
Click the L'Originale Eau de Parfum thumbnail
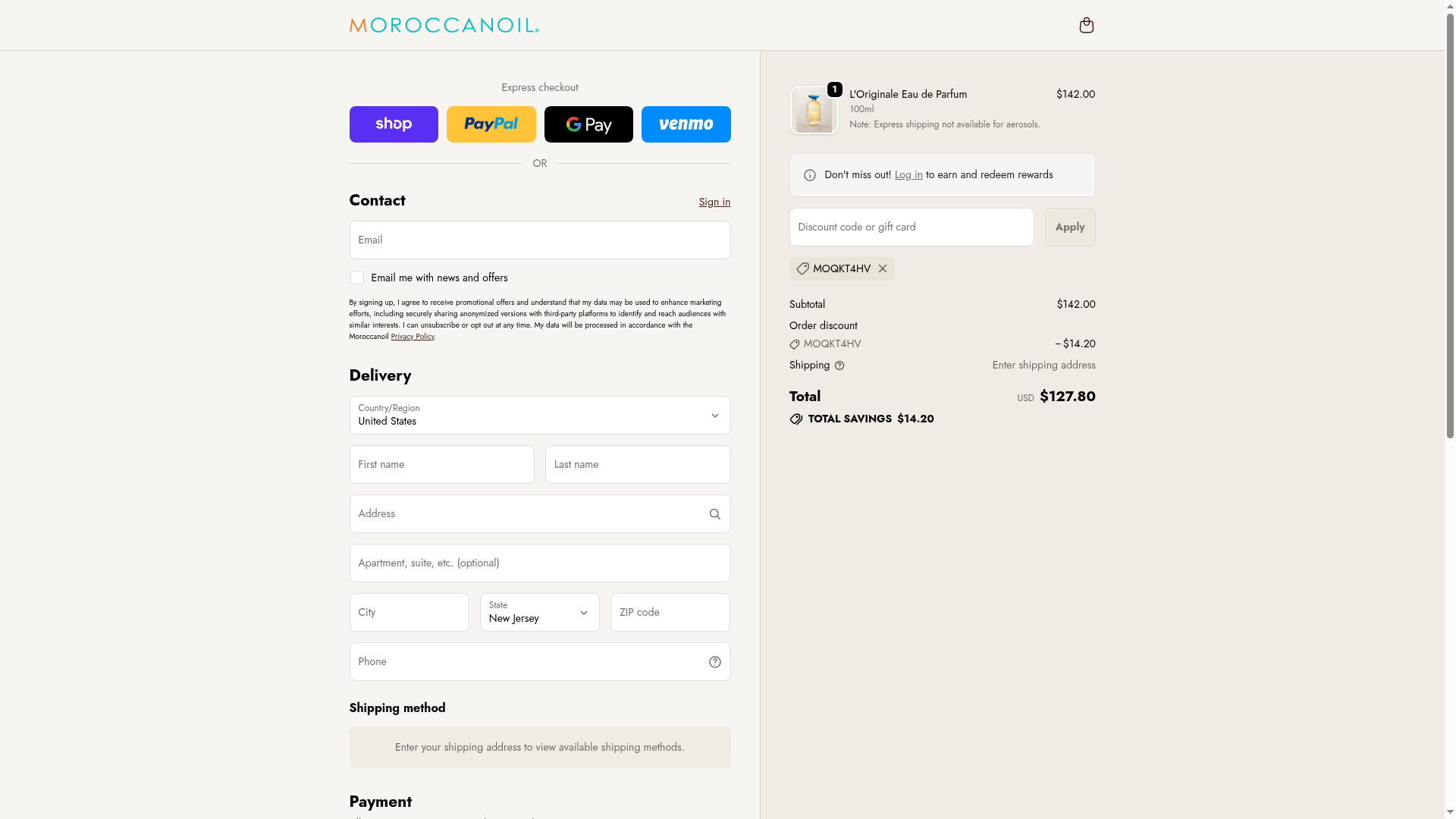pos(814,111)
